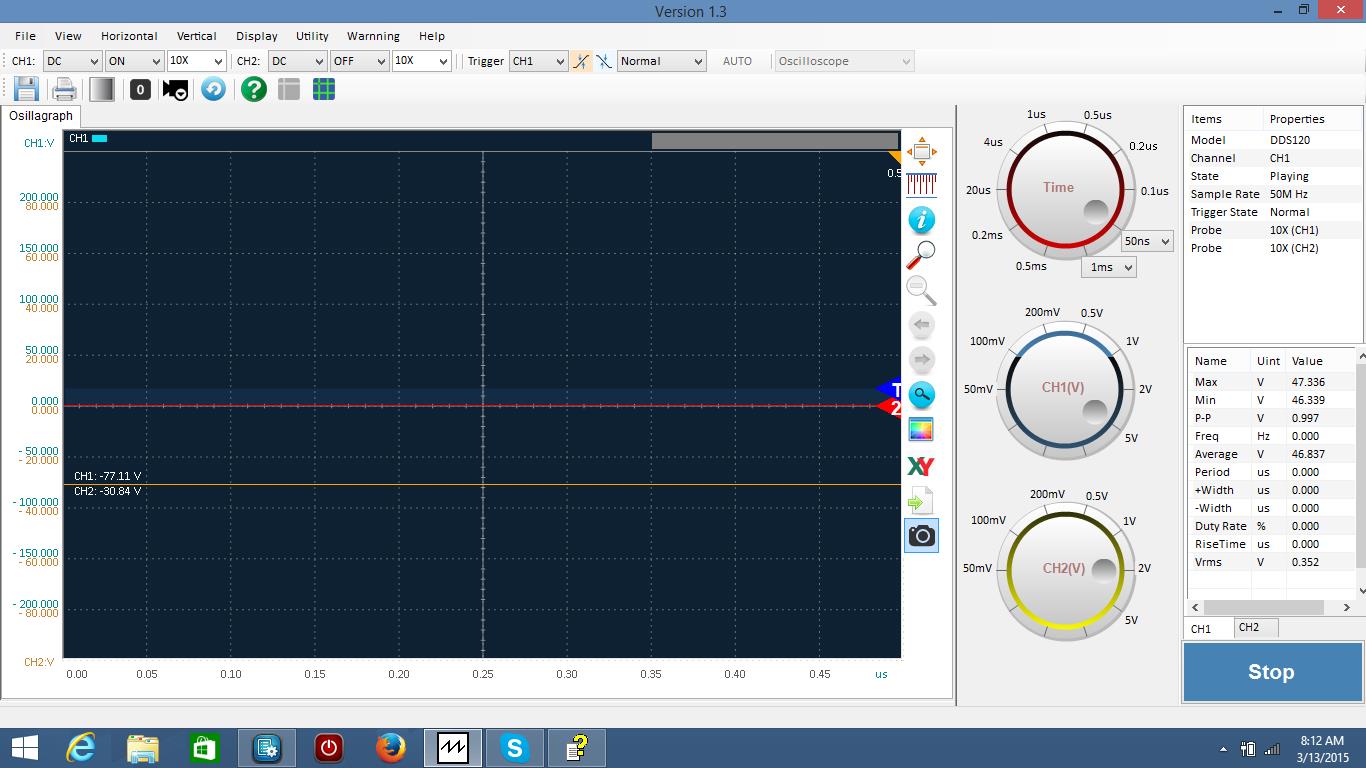Click the AUTO trigger button
This screenshot has height=768, width=1366.
[737, 61]
